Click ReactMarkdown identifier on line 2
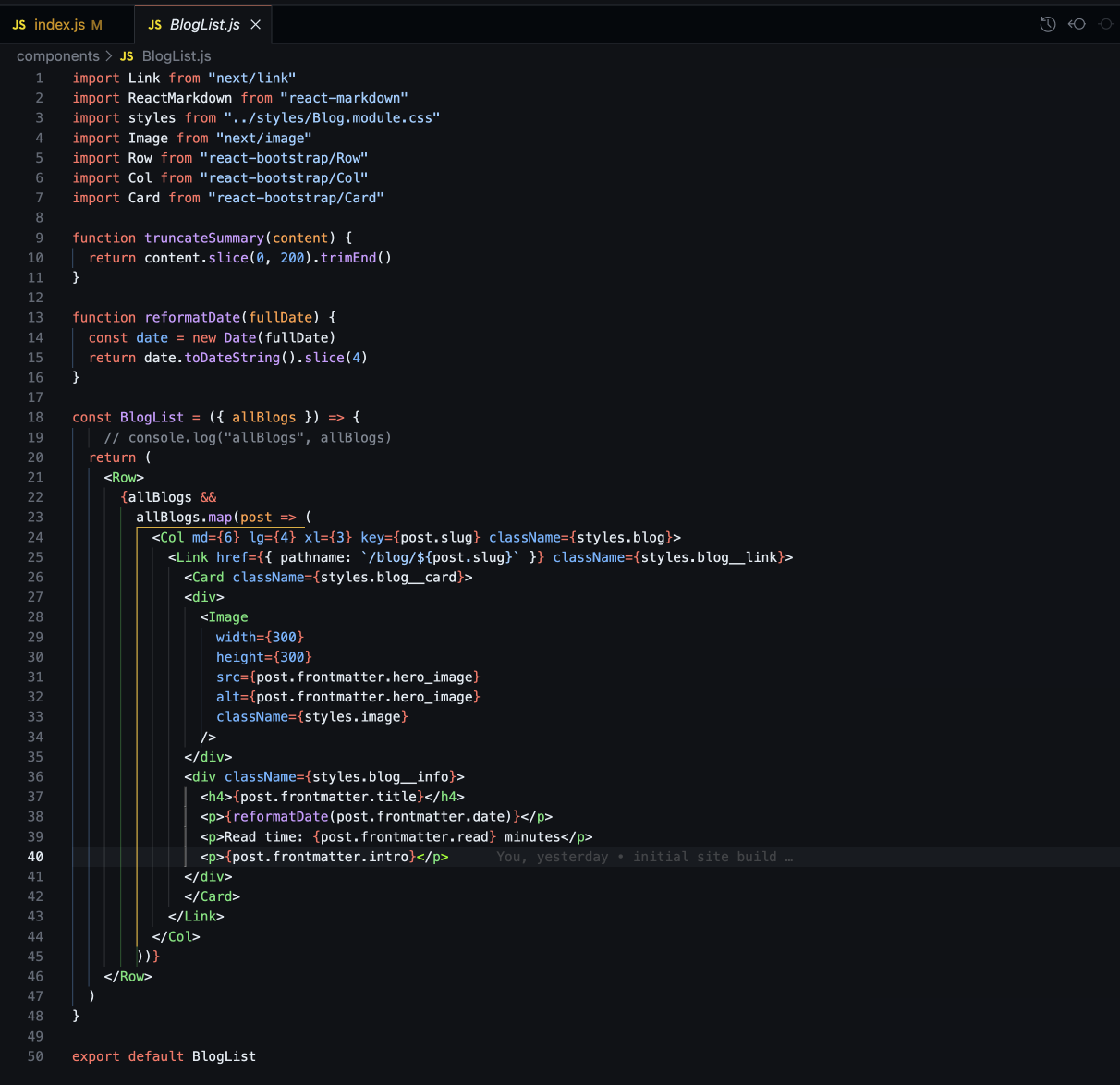This screenshot has width=1120, height=1085. tap(180, 98)
